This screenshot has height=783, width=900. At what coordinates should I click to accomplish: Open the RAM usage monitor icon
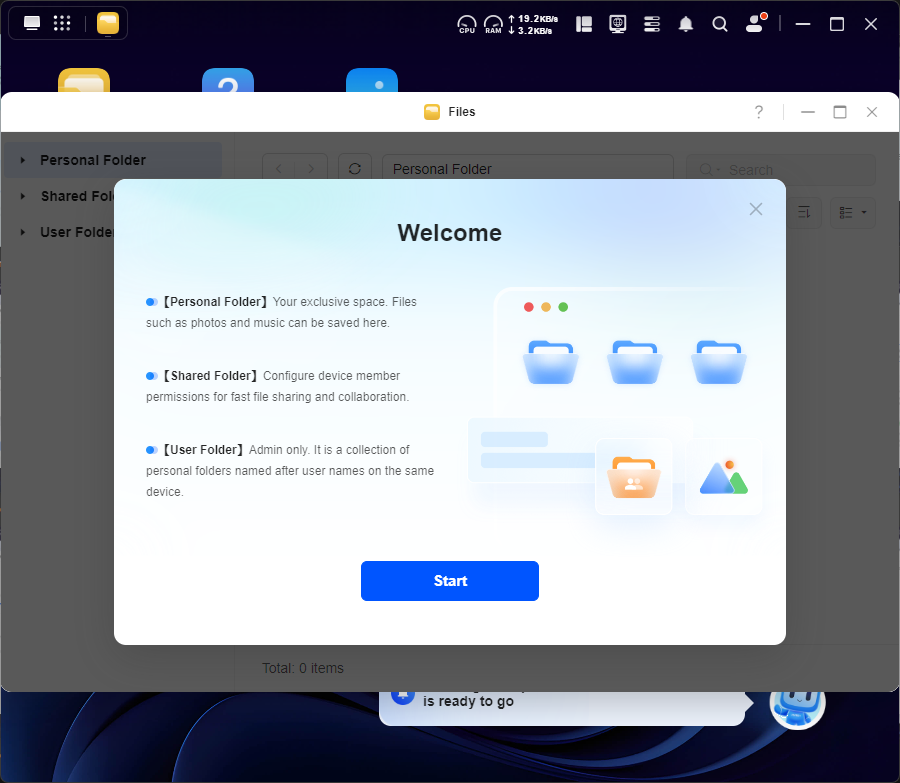(493, 24)
